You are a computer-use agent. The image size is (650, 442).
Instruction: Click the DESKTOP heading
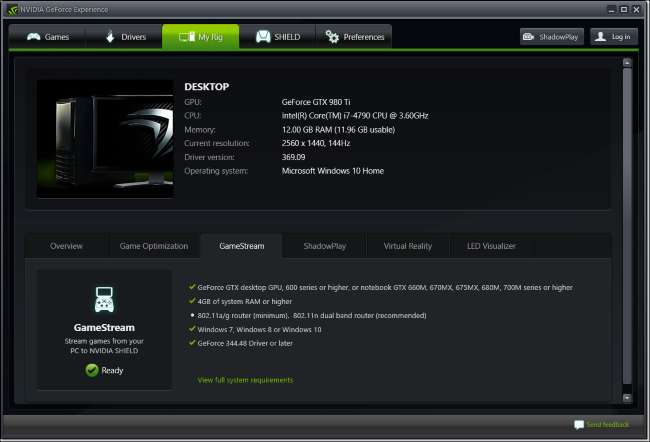click(x=206, y=87)
